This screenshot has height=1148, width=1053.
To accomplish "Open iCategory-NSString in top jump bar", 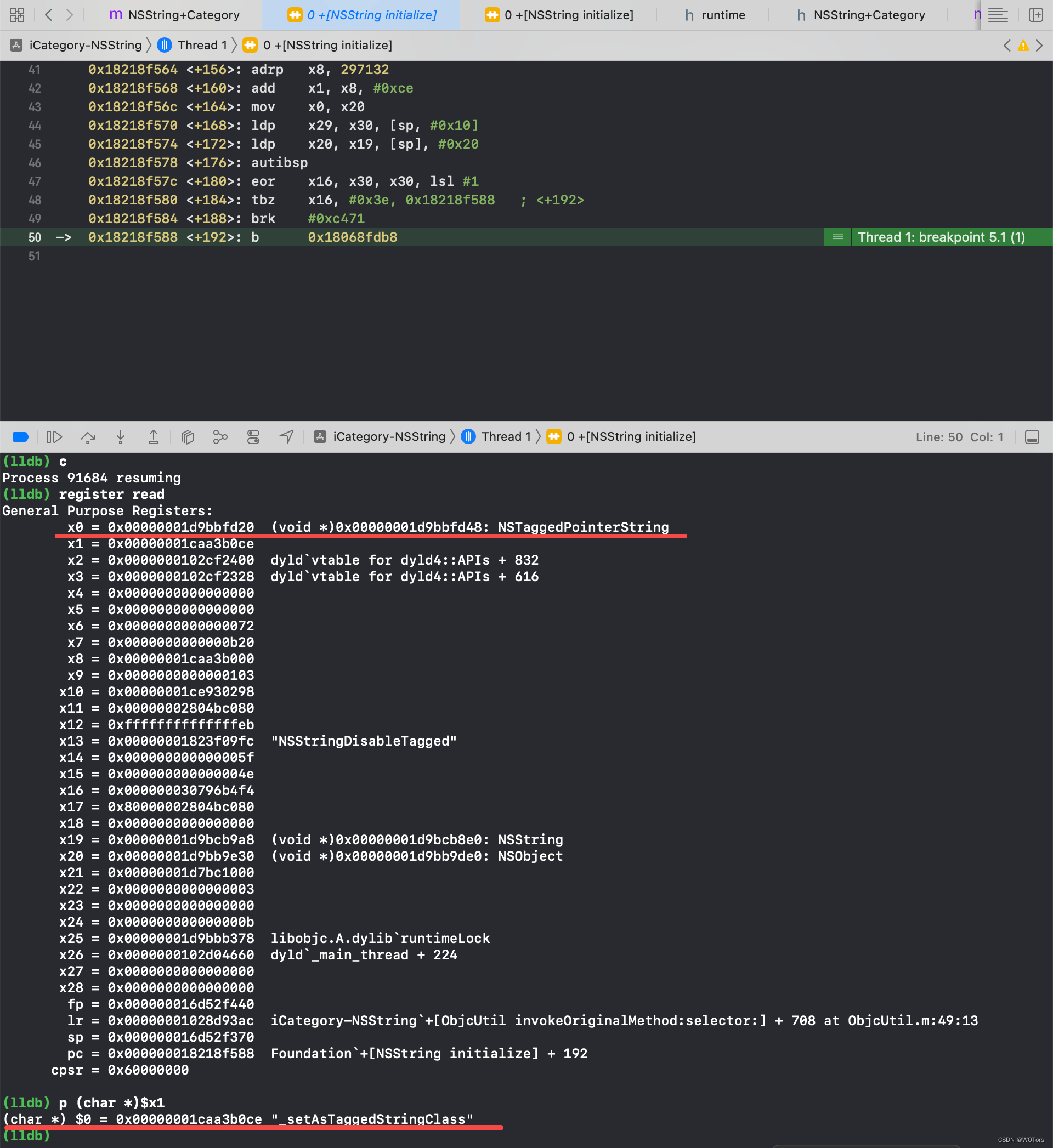I will pos(76,46).
